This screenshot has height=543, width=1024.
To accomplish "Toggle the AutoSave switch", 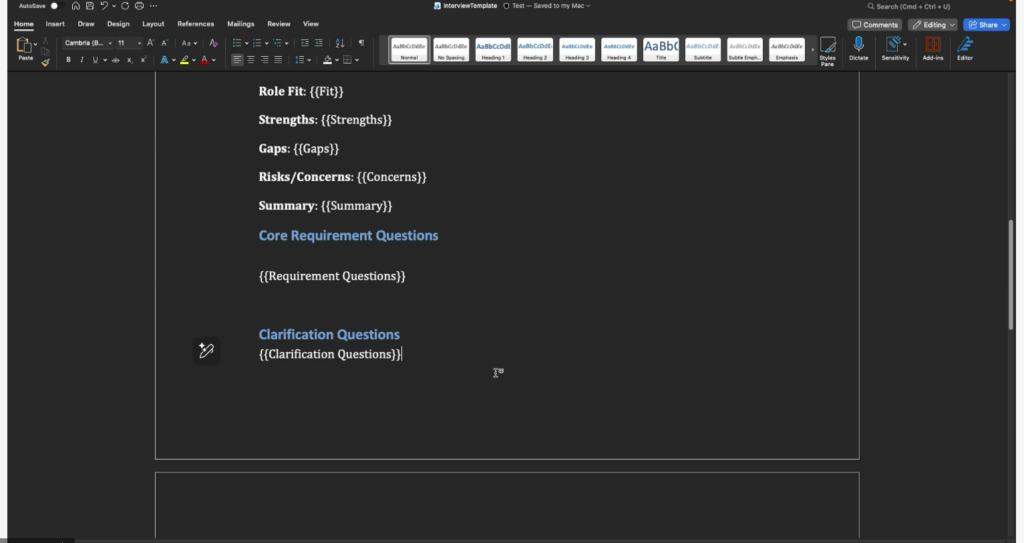I will pos(53,6).
